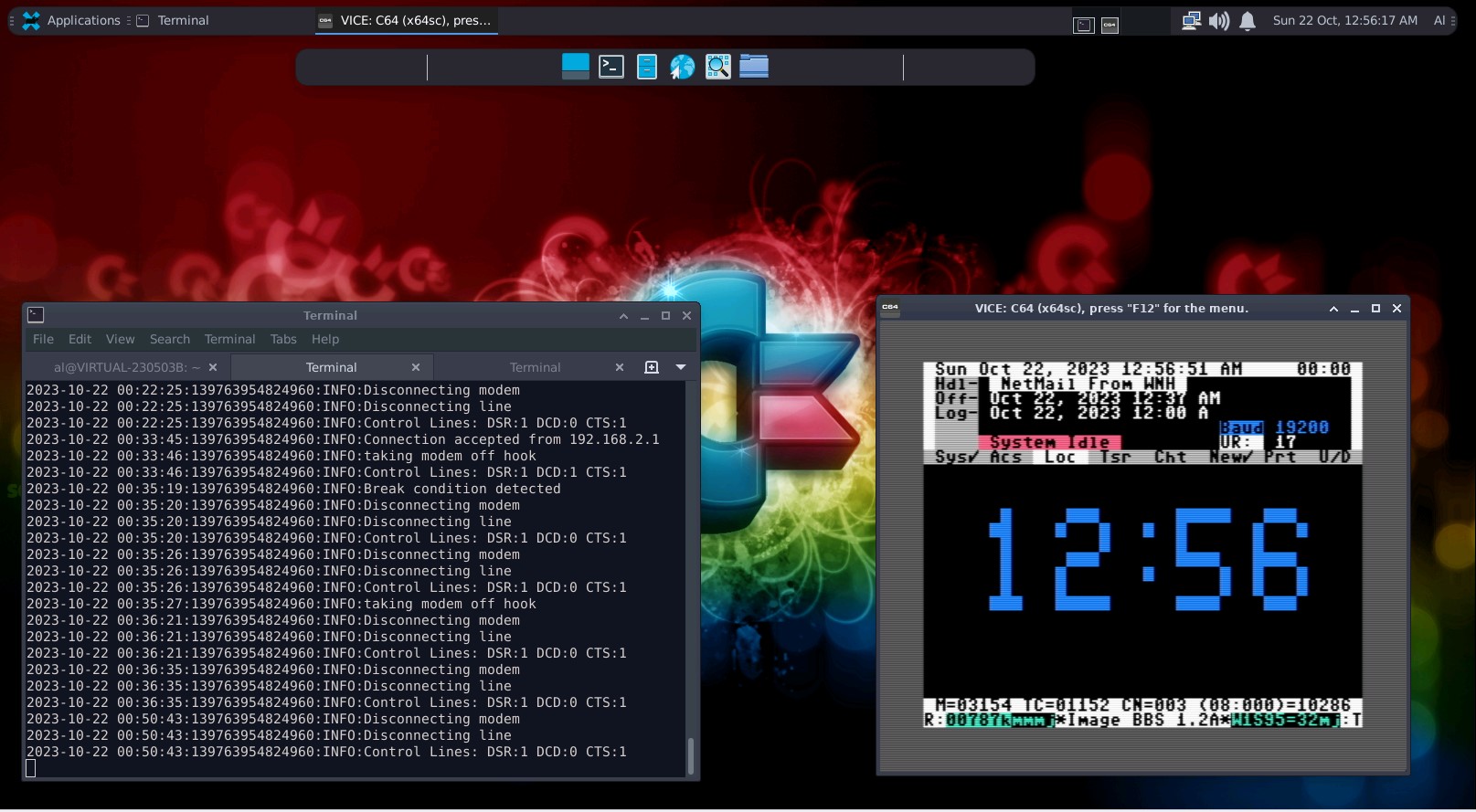Close the Terminal window

pyautogui.click(x=686, y=316)
